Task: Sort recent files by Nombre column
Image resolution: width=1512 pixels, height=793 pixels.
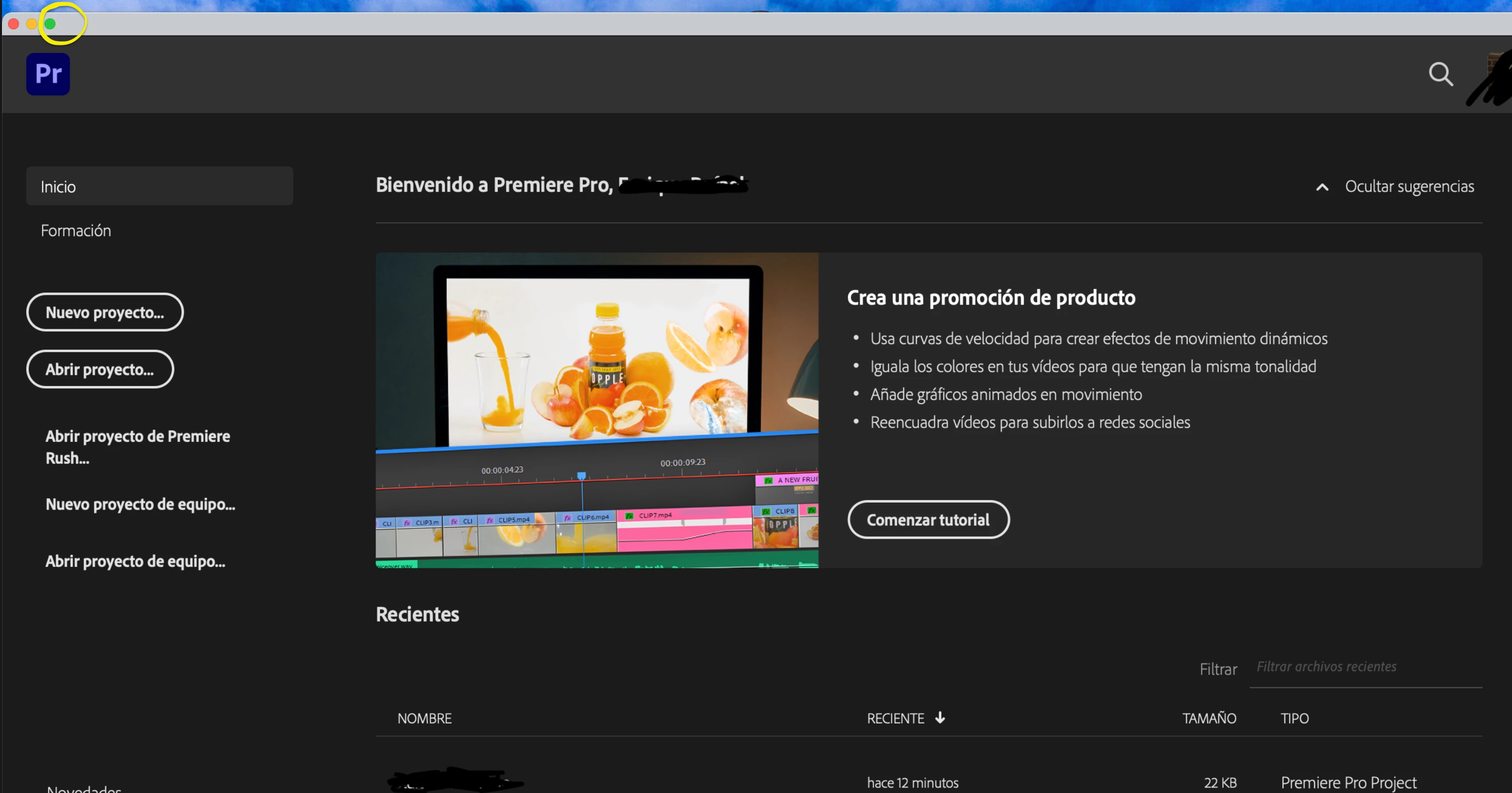Action: click(x=424, y=718)
